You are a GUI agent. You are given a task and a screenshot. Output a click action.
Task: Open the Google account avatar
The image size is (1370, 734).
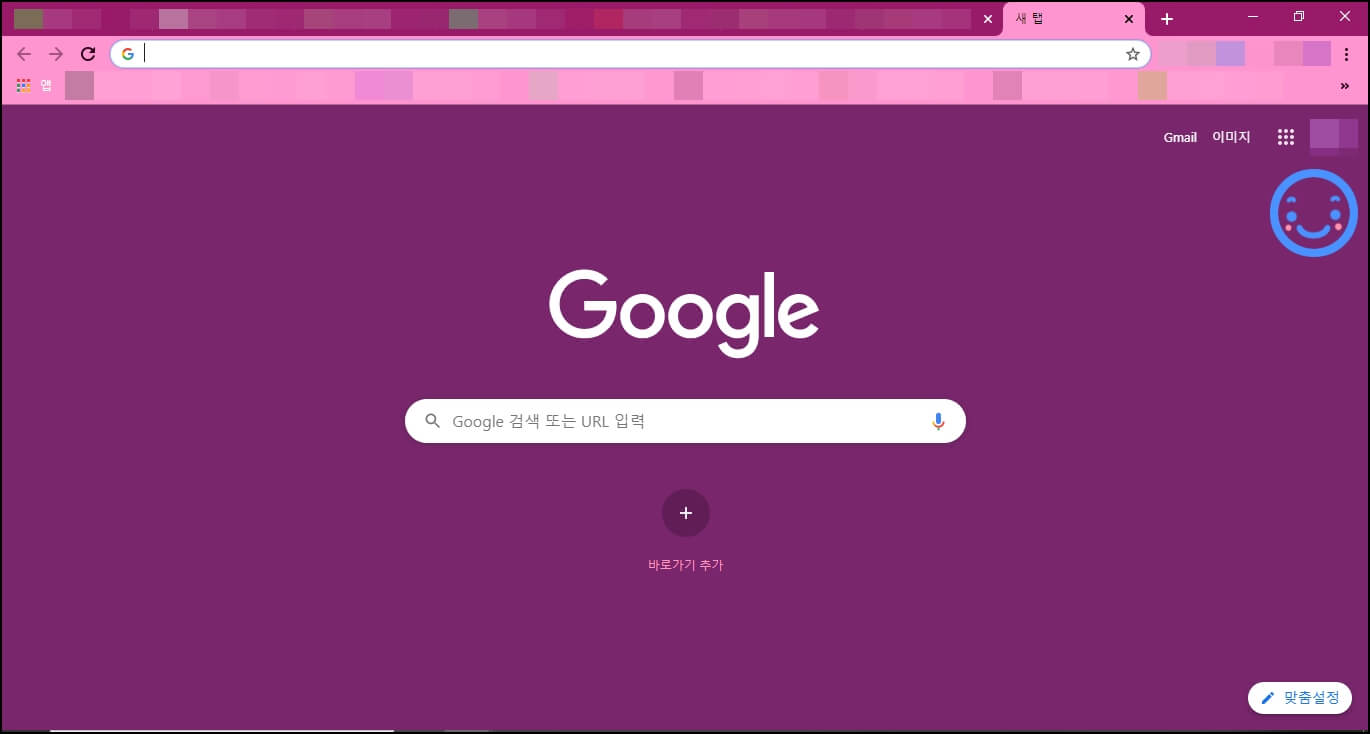[x=1334, y=137]
